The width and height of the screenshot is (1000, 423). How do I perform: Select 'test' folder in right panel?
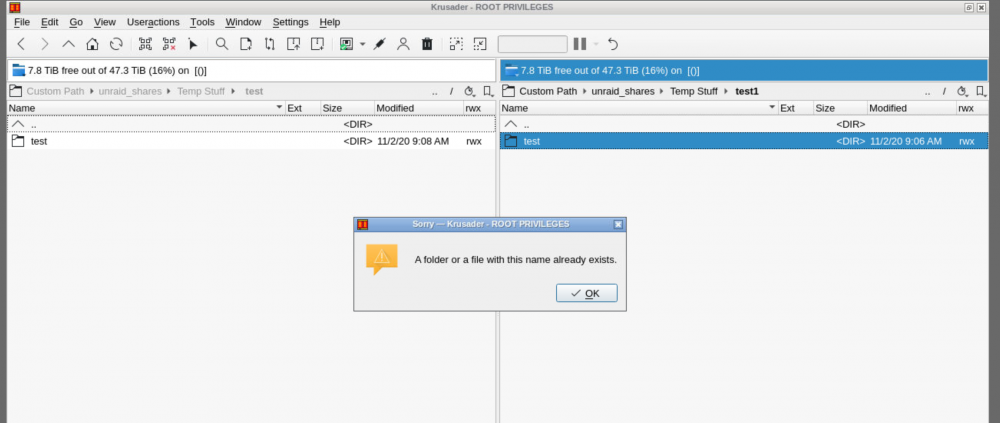click(x=744, y=141)
